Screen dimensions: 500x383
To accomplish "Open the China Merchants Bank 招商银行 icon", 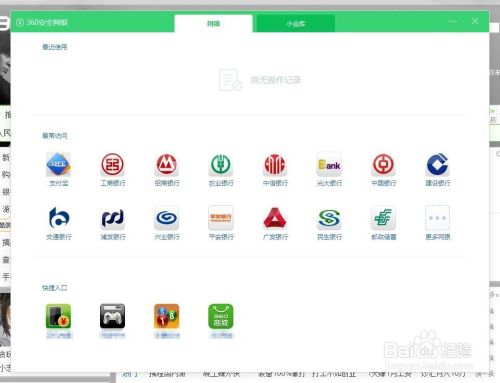I will (167, 164).
